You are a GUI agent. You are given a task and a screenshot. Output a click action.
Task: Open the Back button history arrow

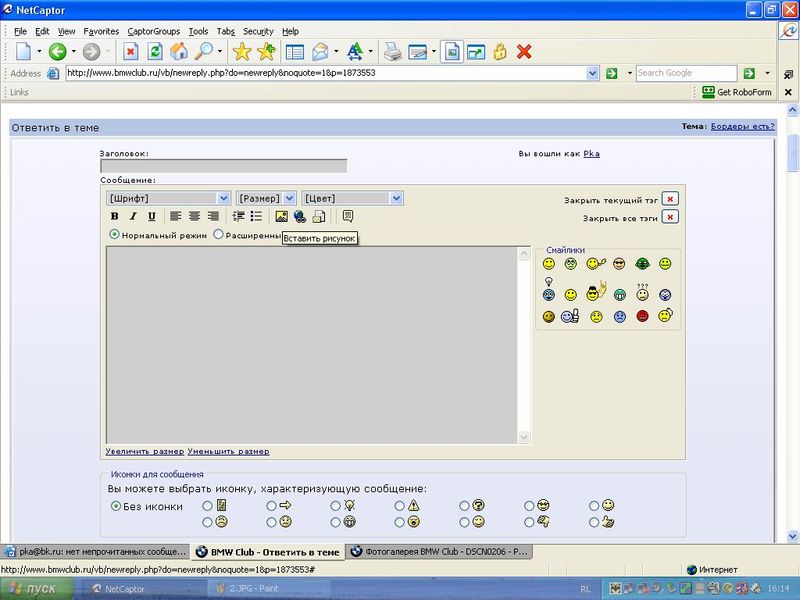click(x=73, y=52)
